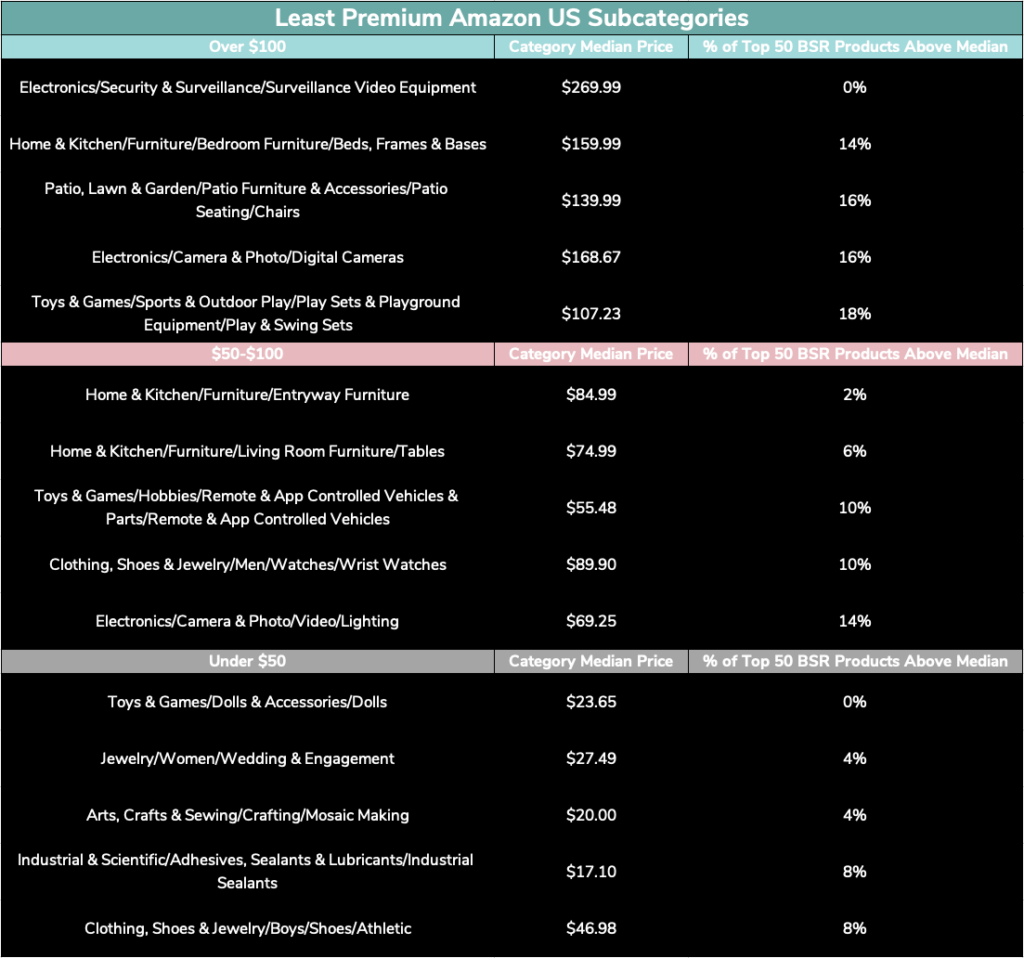Select the Entryway Furniture category cell
Viewport: 1024px width, 958px height.
(x=247, y=395)
